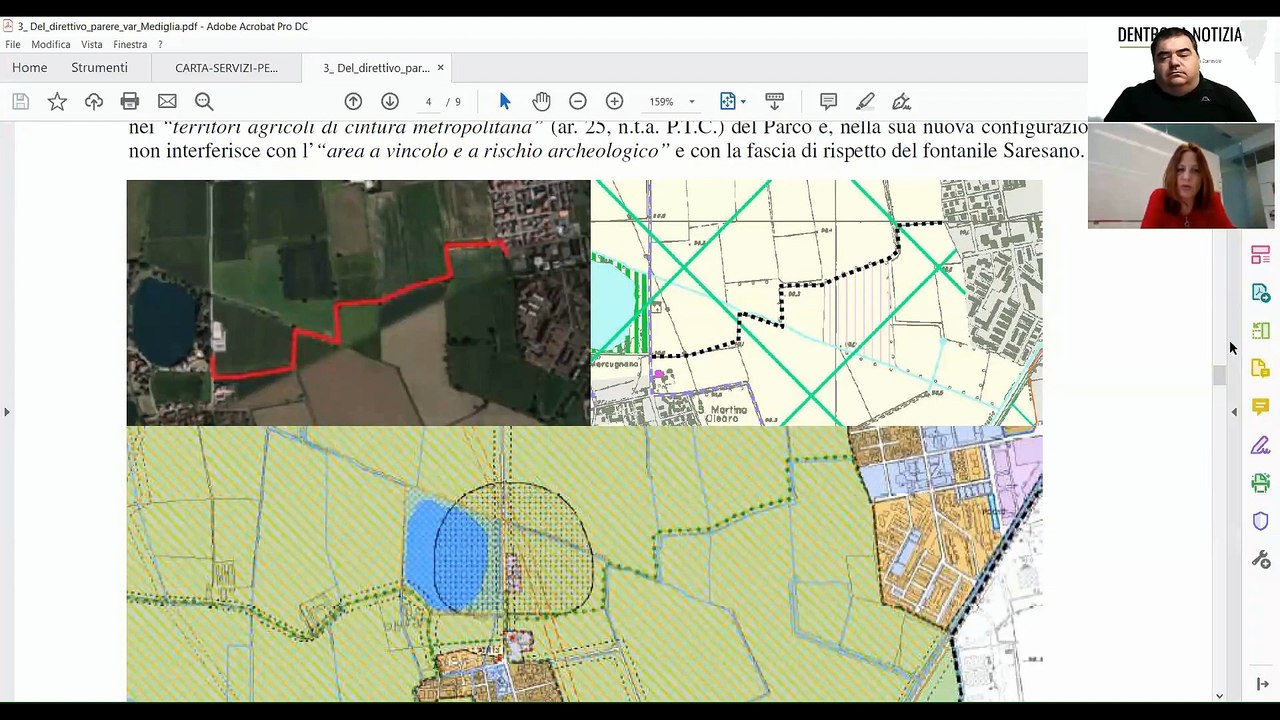Screen dimensions: 1280x720
Task: Open Export PDF tool in right pane
Action: pos(1260,293)
